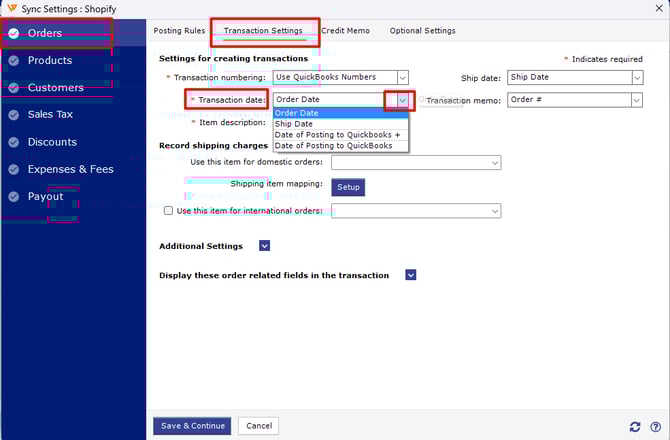Click the refresh sync icon
670x440 pixels.
click(635, 426)
